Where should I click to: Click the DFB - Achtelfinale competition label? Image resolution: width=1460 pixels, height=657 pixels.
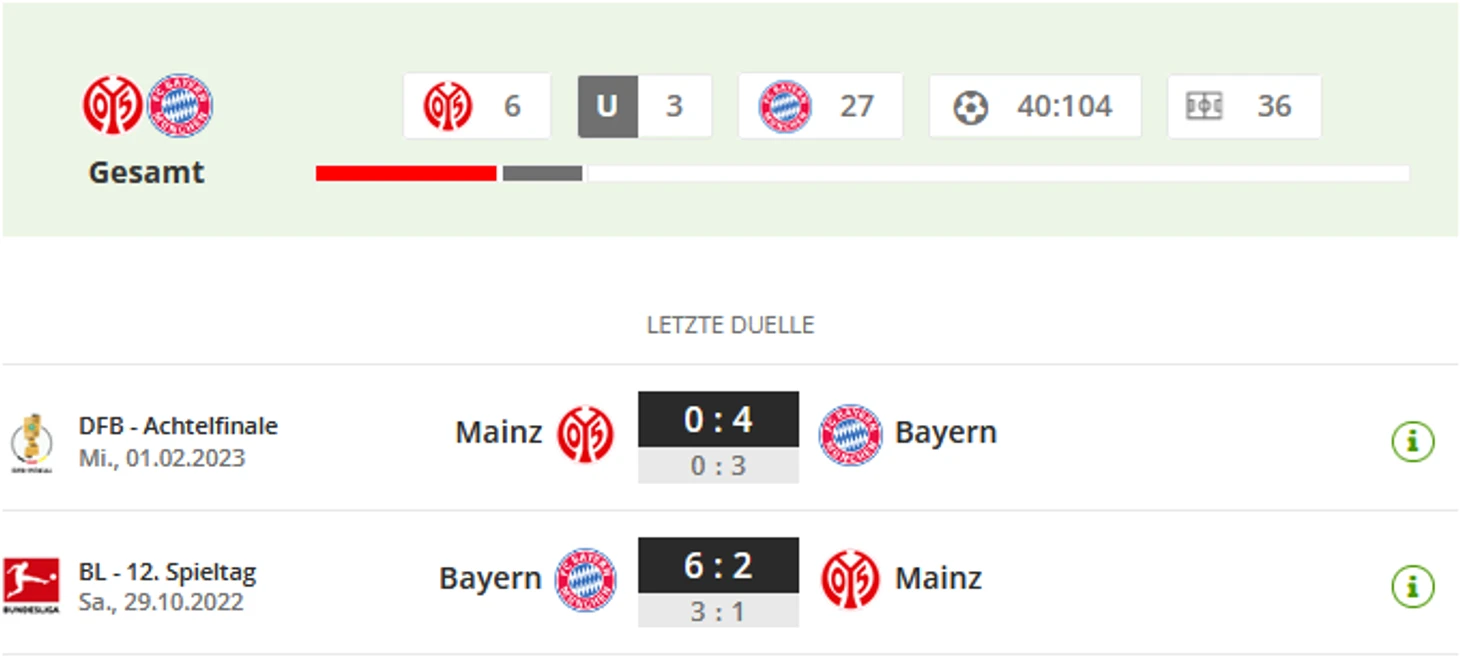178,425
